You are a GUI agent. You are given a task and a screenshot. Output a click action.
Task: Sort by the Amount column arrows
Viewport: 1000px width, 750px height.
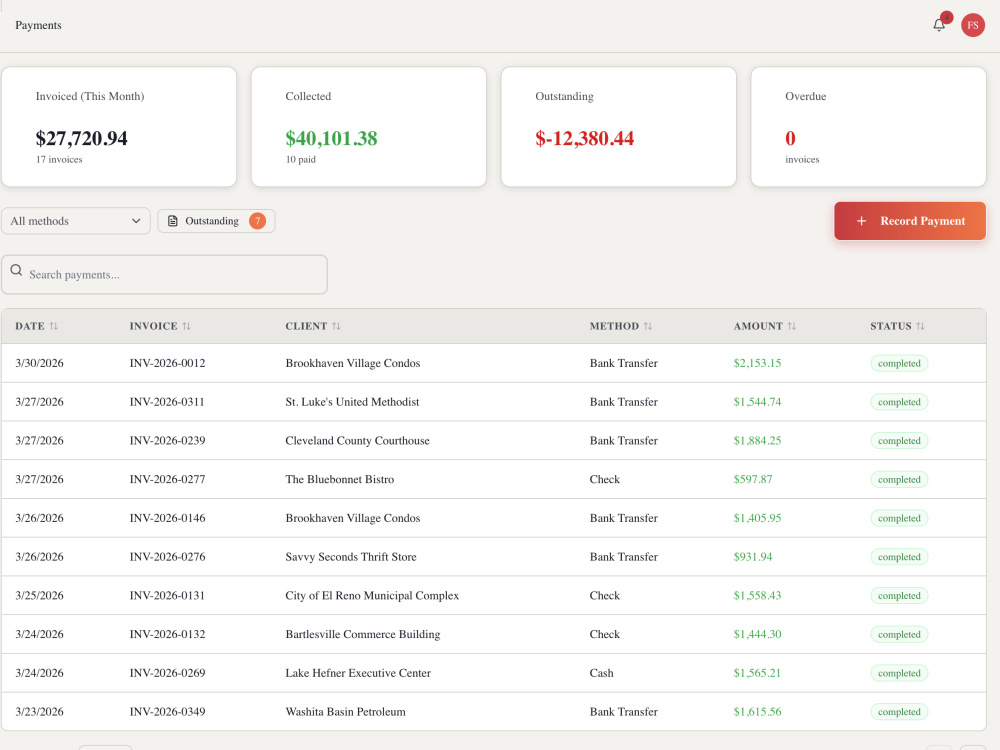[x=791, y=326]
